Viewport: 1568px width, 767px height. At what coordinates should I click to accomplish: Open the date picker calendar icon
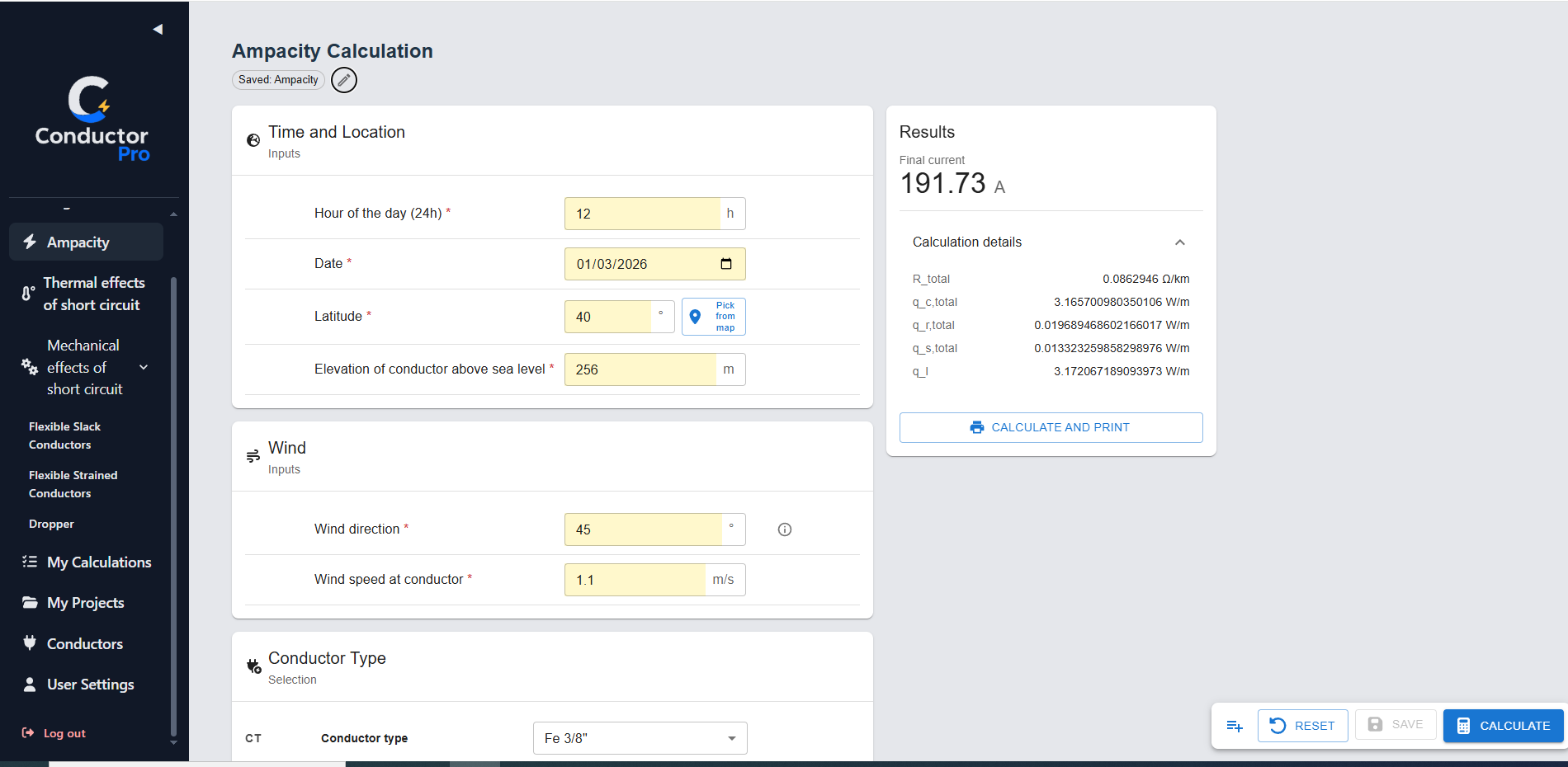[x=726, y=264]
